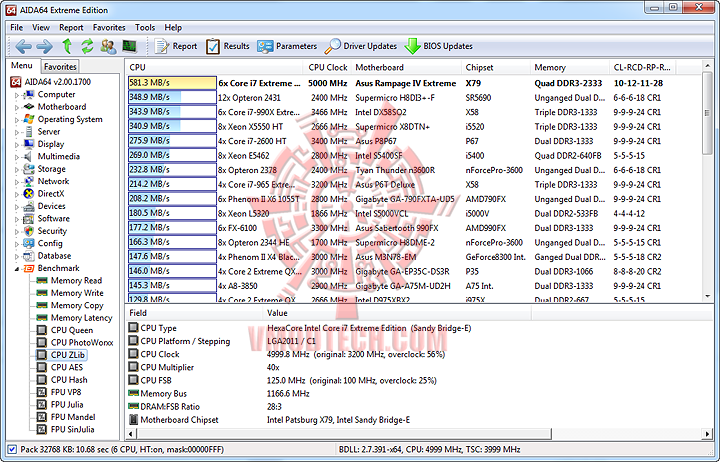This screenshot has width=720, height=462.
Task: Expand the Computer tree node
Action: 17,95
